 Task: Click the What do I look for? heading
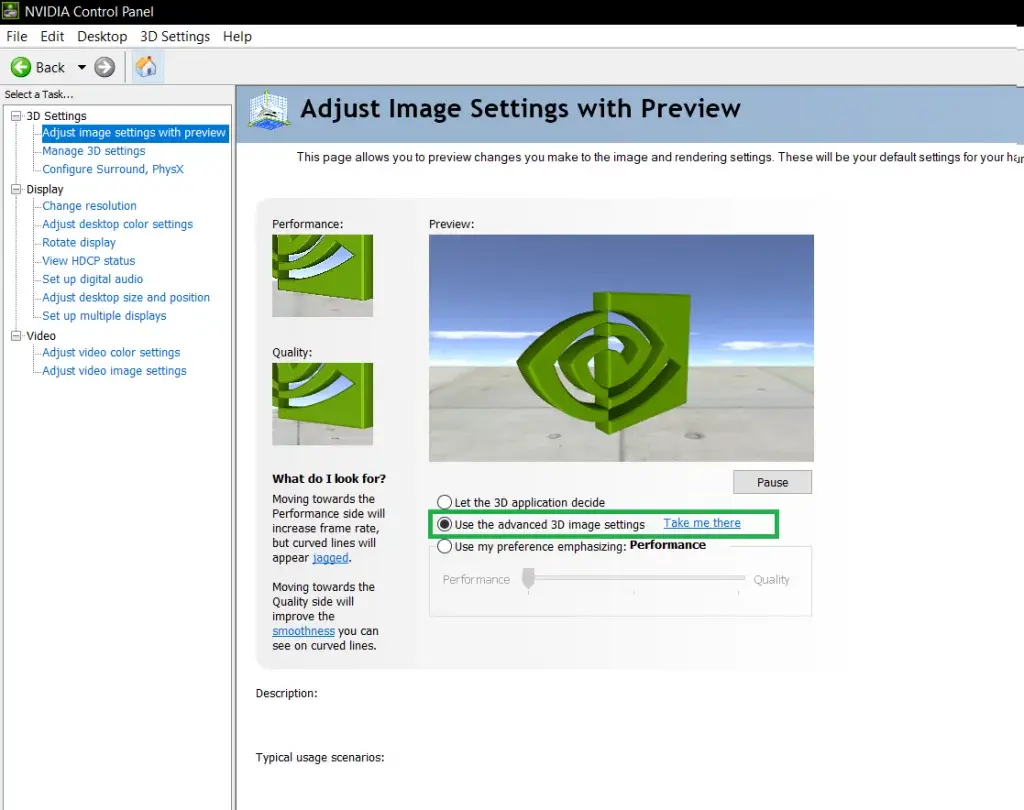click(x=329, y=479)
